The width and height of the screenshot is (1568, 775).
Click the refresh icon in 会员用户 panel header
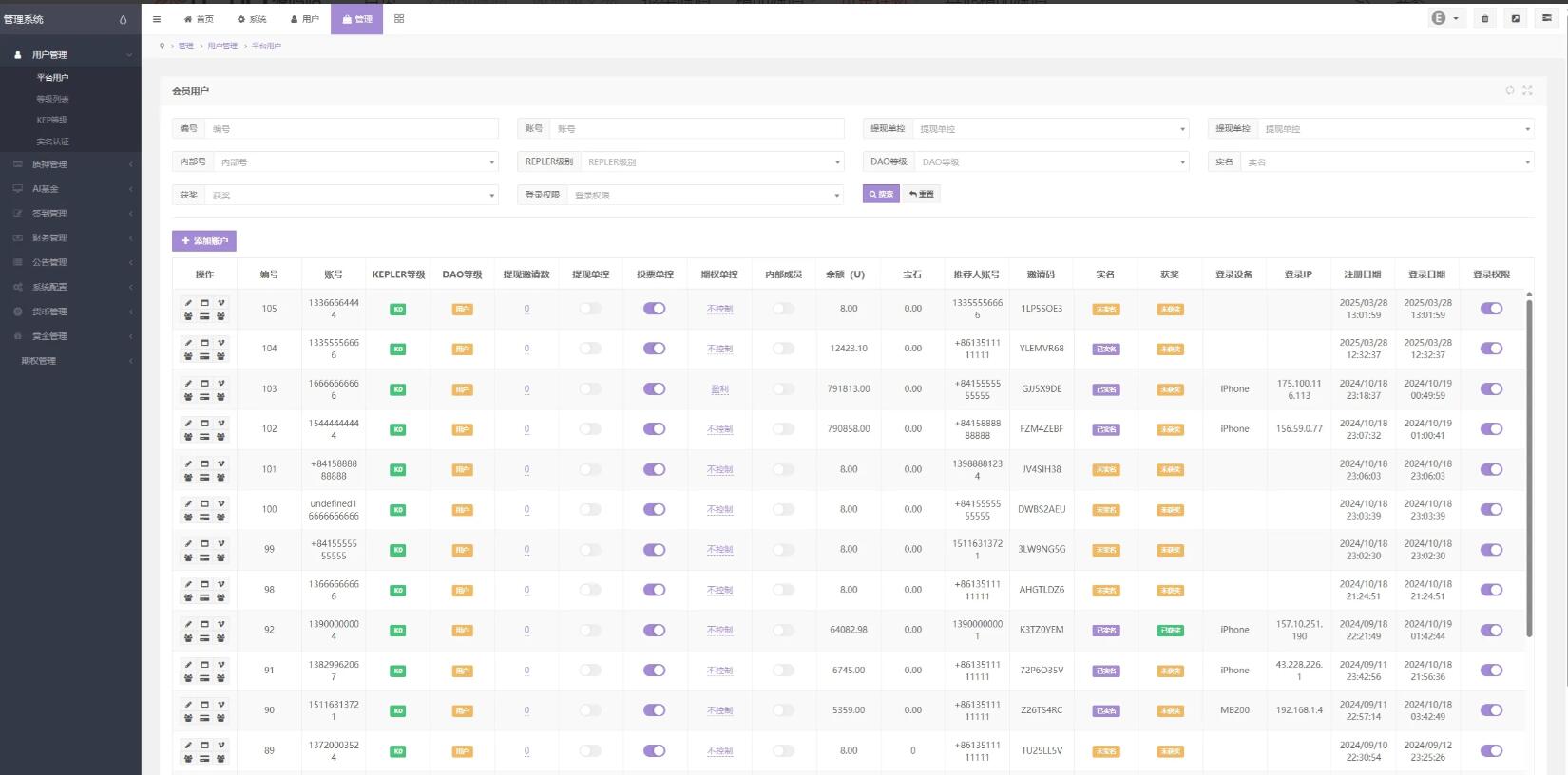pyautogui.click(x=1509, y=91)
